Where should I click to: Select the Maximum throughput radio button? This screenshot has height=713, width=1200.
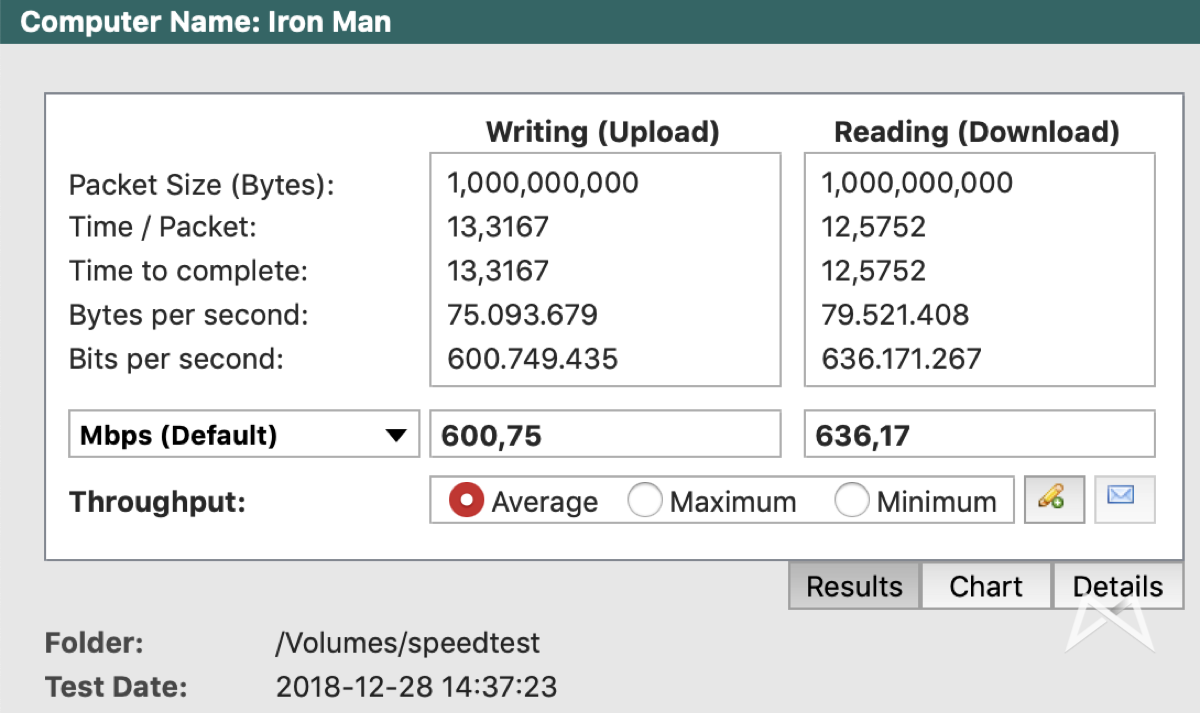point(645,500)
